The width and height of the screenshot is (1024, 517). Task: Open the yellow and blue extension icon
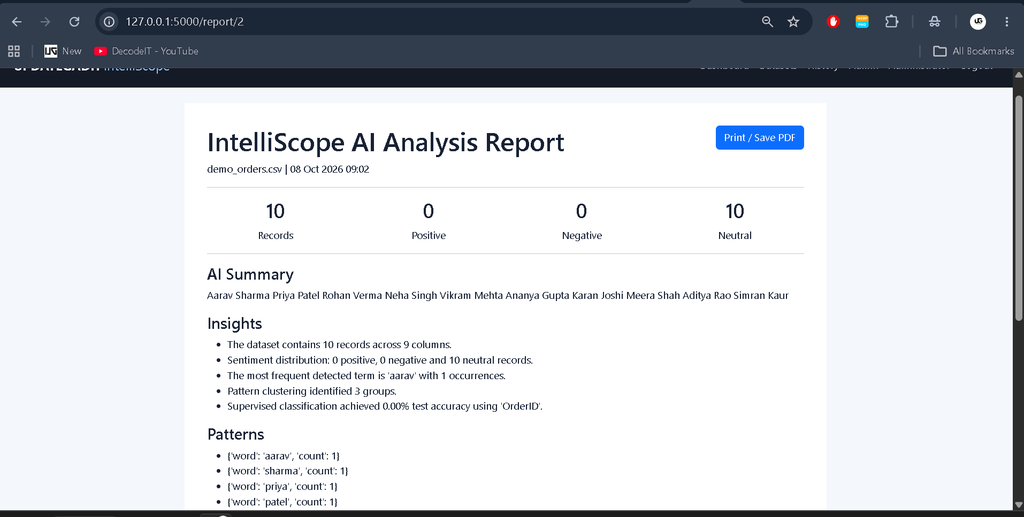(x=862, y=22)
